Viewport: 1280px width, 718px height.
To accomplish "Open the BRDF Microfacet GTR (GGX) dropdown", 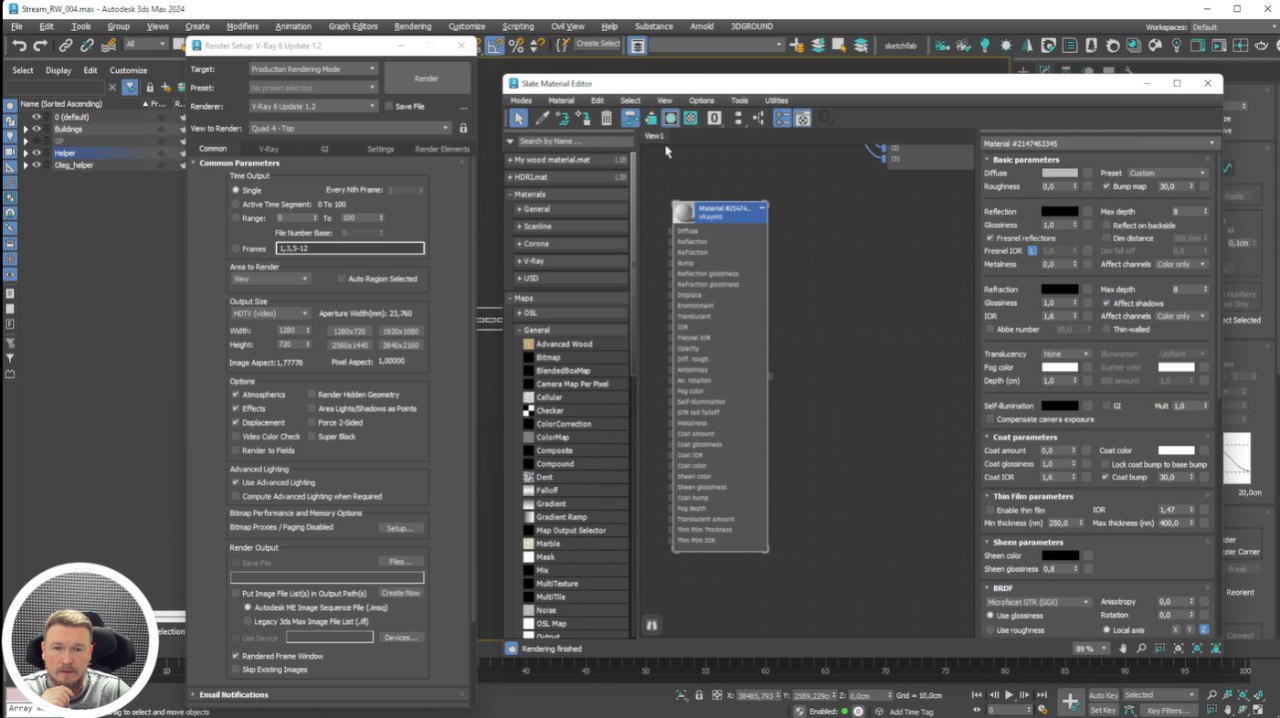I will pos(1038,602).
